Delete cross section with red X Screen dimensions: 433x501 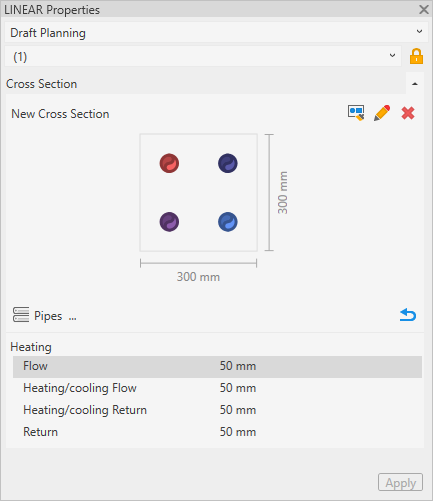408,113
